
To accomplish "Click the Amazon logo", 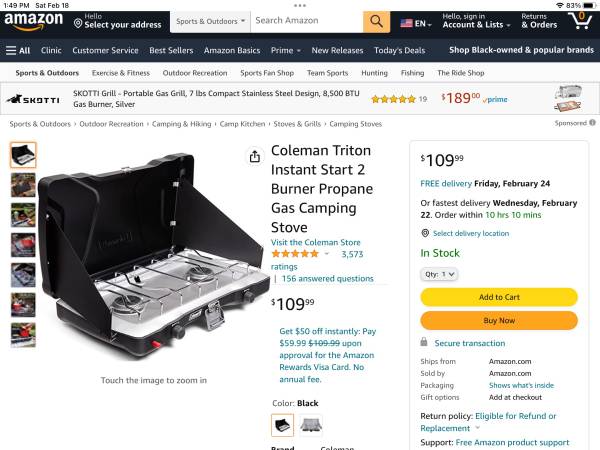I will 34,21.
